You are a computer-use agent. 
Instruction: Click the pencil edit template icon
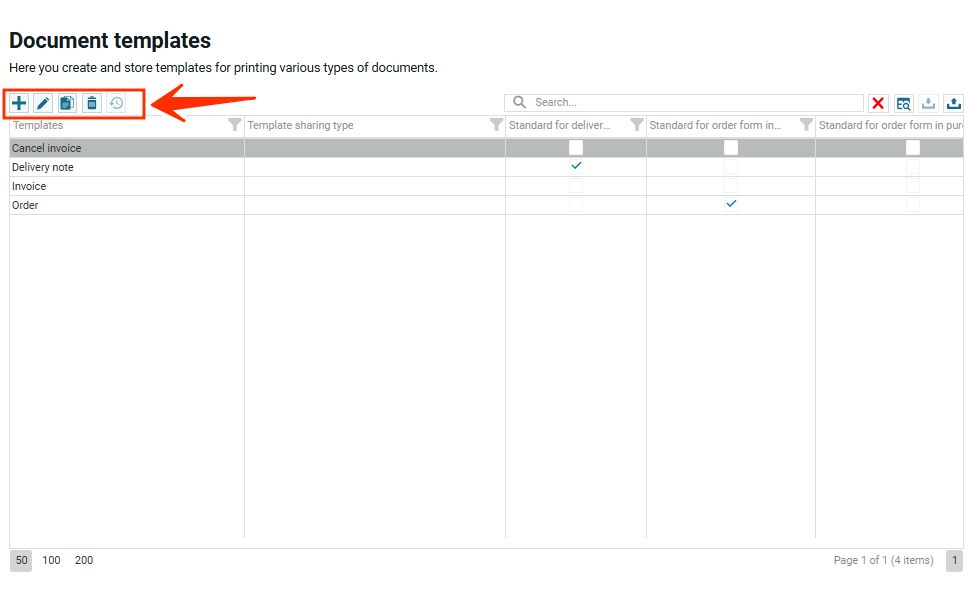[x=43, y=103]
